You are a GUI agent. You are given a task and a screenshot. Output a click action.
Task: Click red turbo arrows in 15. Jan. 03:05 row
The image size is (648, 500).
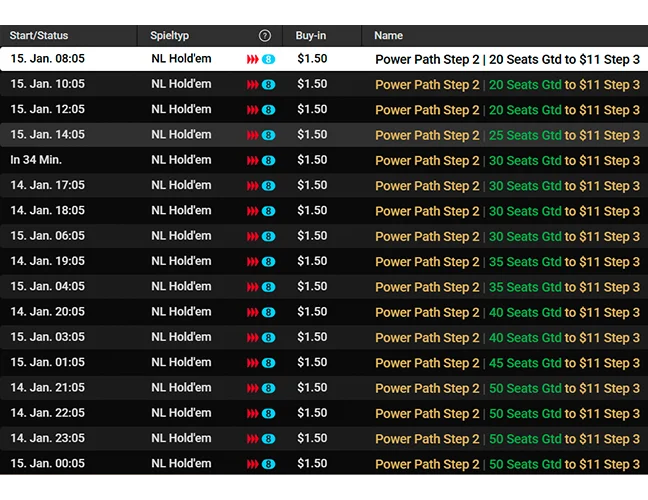coord(253,338)
